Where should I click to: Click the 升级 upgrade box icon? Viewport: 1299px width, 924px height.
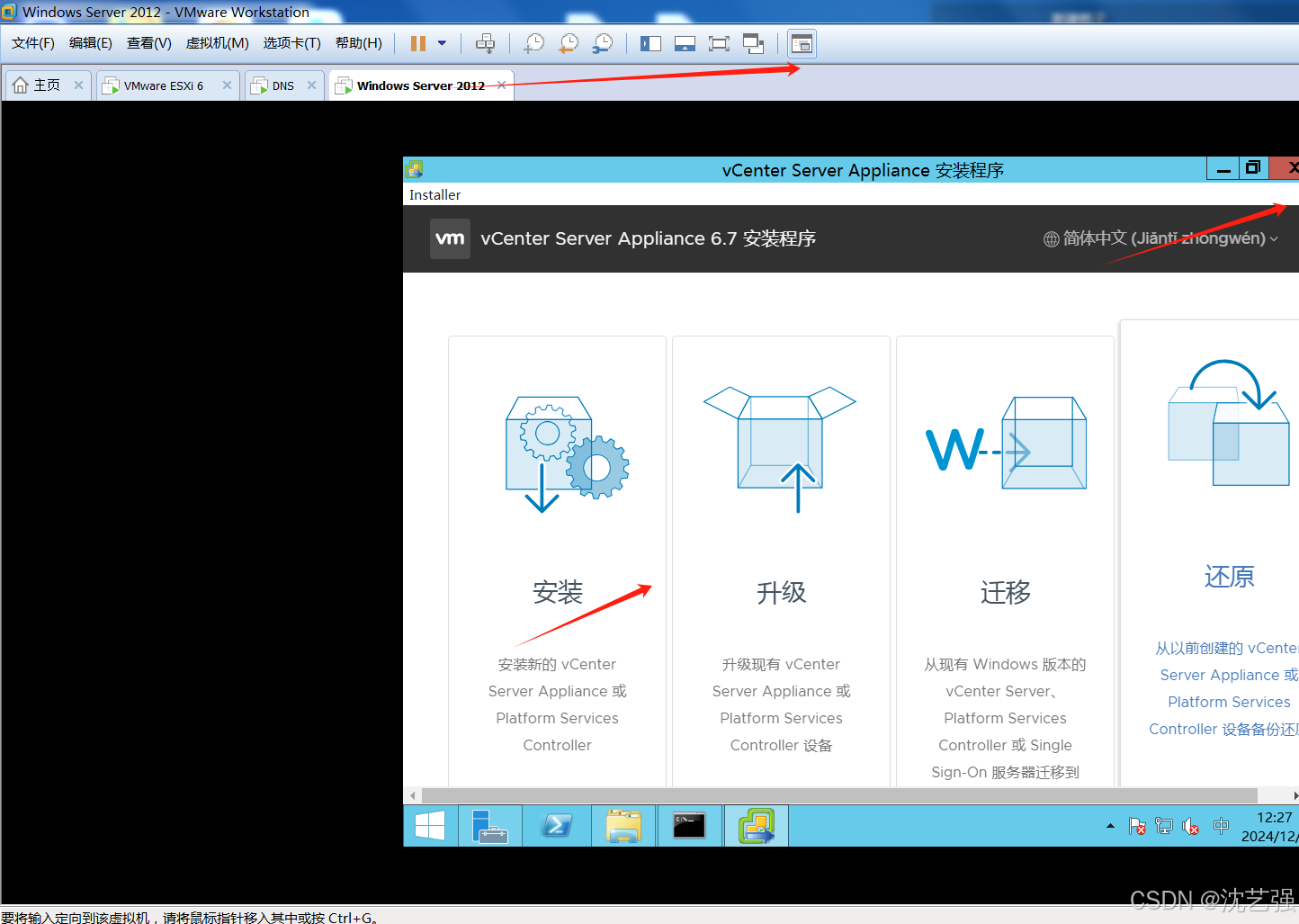click(x=780, y=450)
